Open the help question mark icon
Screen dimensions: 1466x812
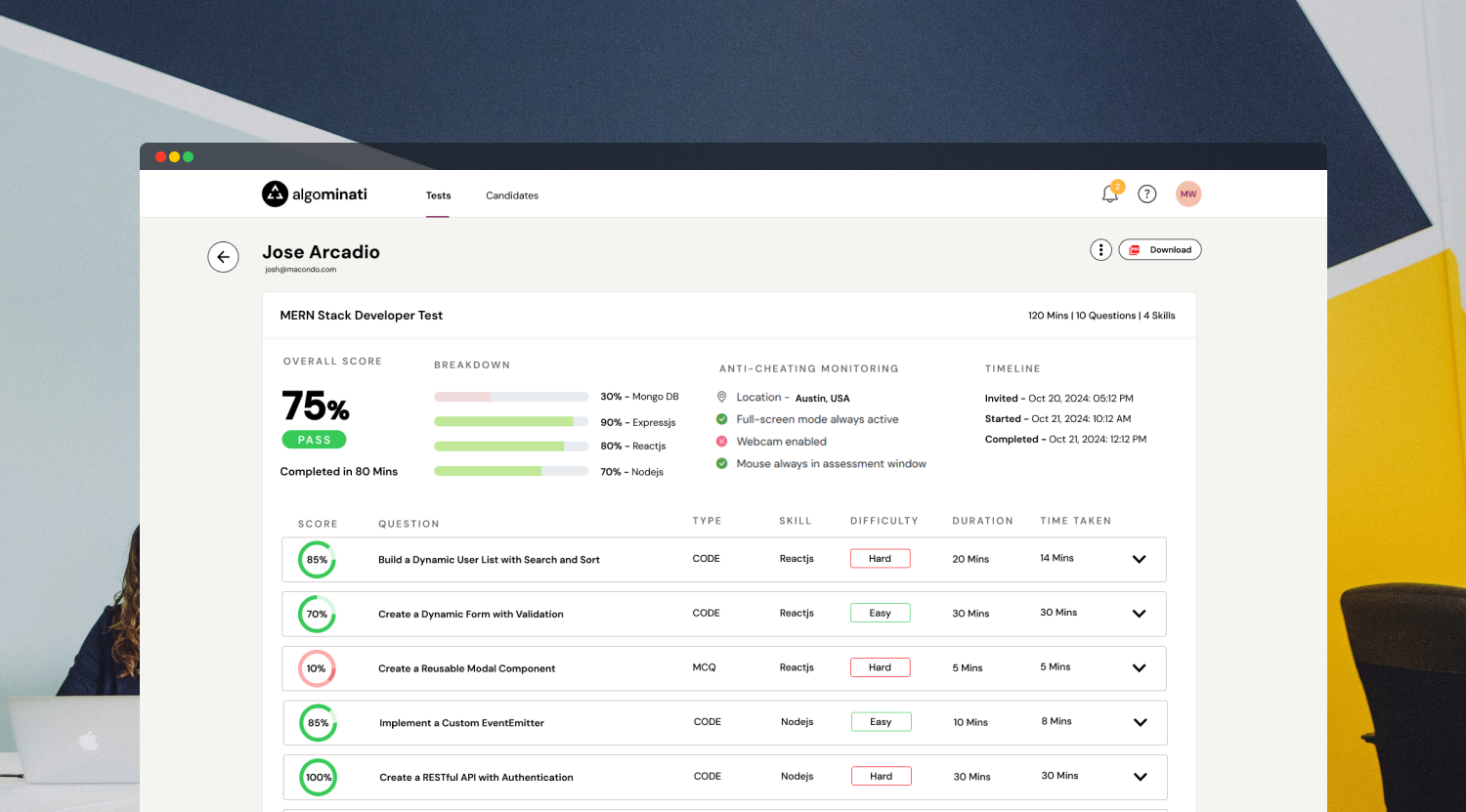click(x=1147, y=194)
